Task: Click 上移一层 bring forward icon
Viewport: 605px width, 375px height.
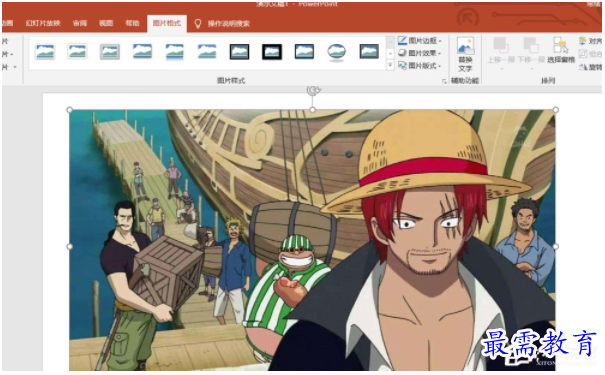Action: [500, 45]
